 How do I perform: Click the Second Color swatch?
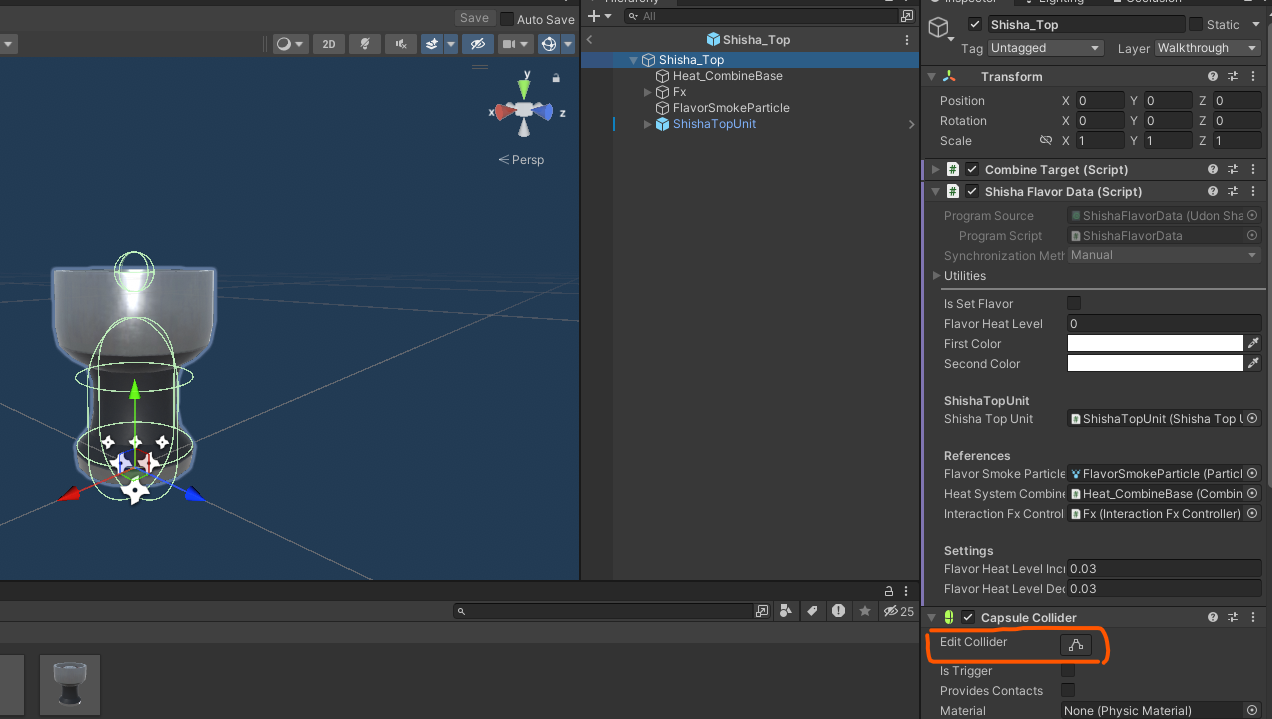1155,363
